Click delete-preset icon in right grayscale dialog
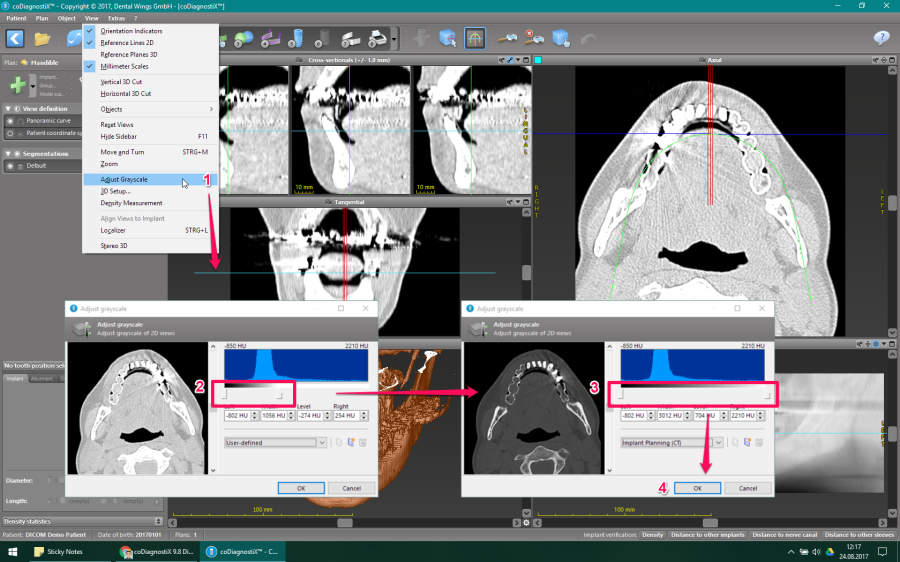This screenshot has height=562, width=900. pos(759,443)
